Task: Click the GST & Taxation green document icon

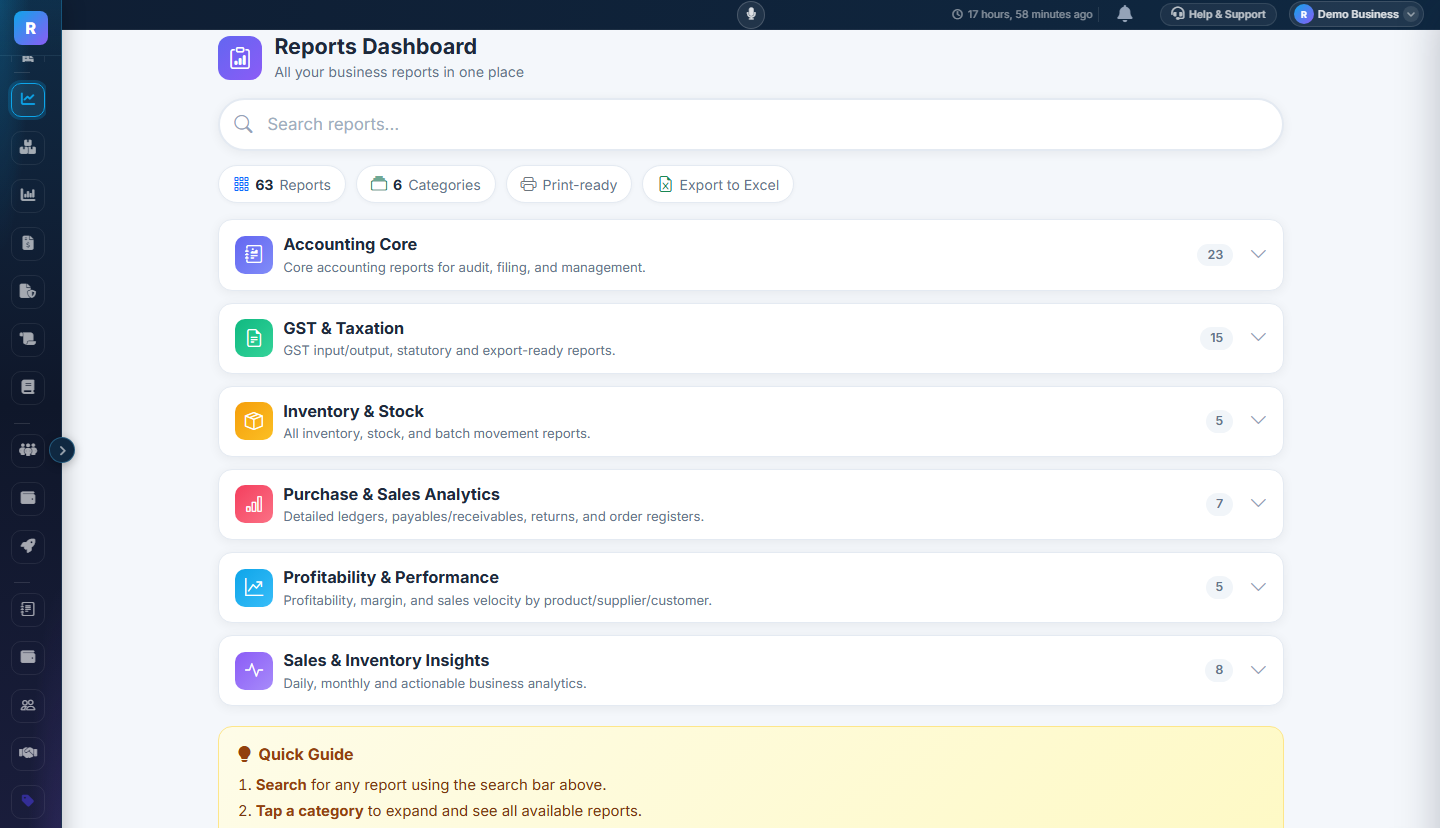Action: click(254, 338)
